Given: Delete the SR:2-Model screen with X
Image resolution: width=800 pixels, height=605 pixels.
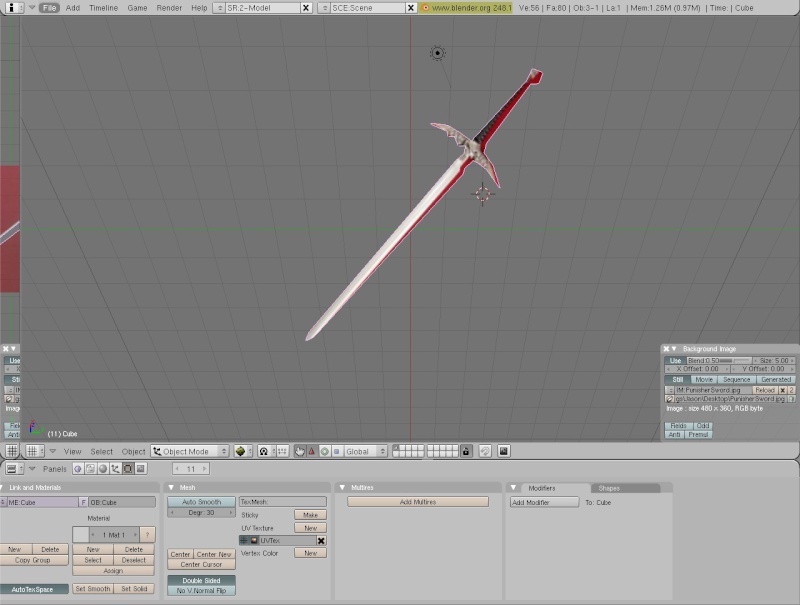Looking at the screenshot, I should click(x=306, y=8).
